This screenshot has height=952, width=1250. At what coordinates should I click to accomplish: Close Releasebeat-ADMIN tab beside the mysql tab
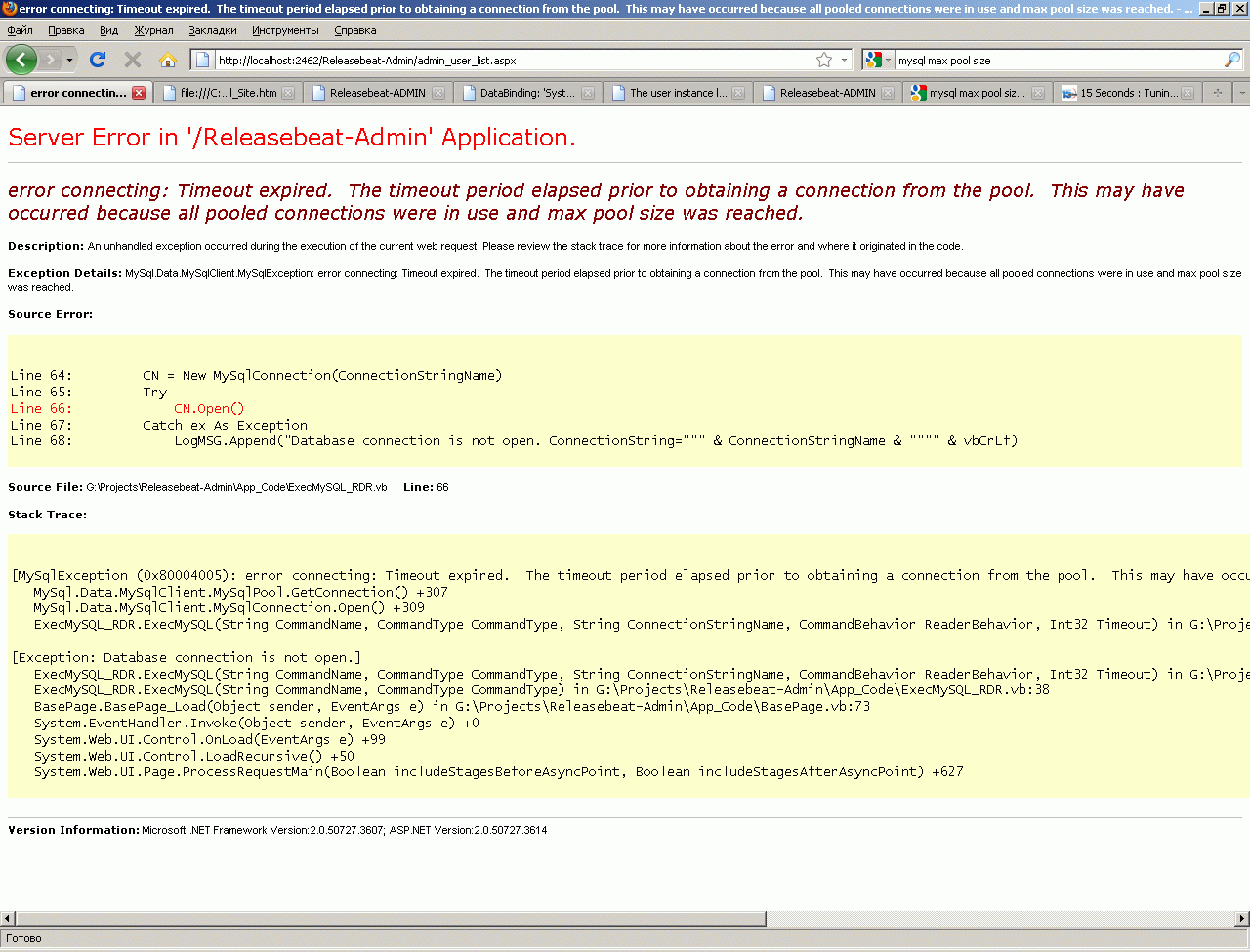[888, 93]
